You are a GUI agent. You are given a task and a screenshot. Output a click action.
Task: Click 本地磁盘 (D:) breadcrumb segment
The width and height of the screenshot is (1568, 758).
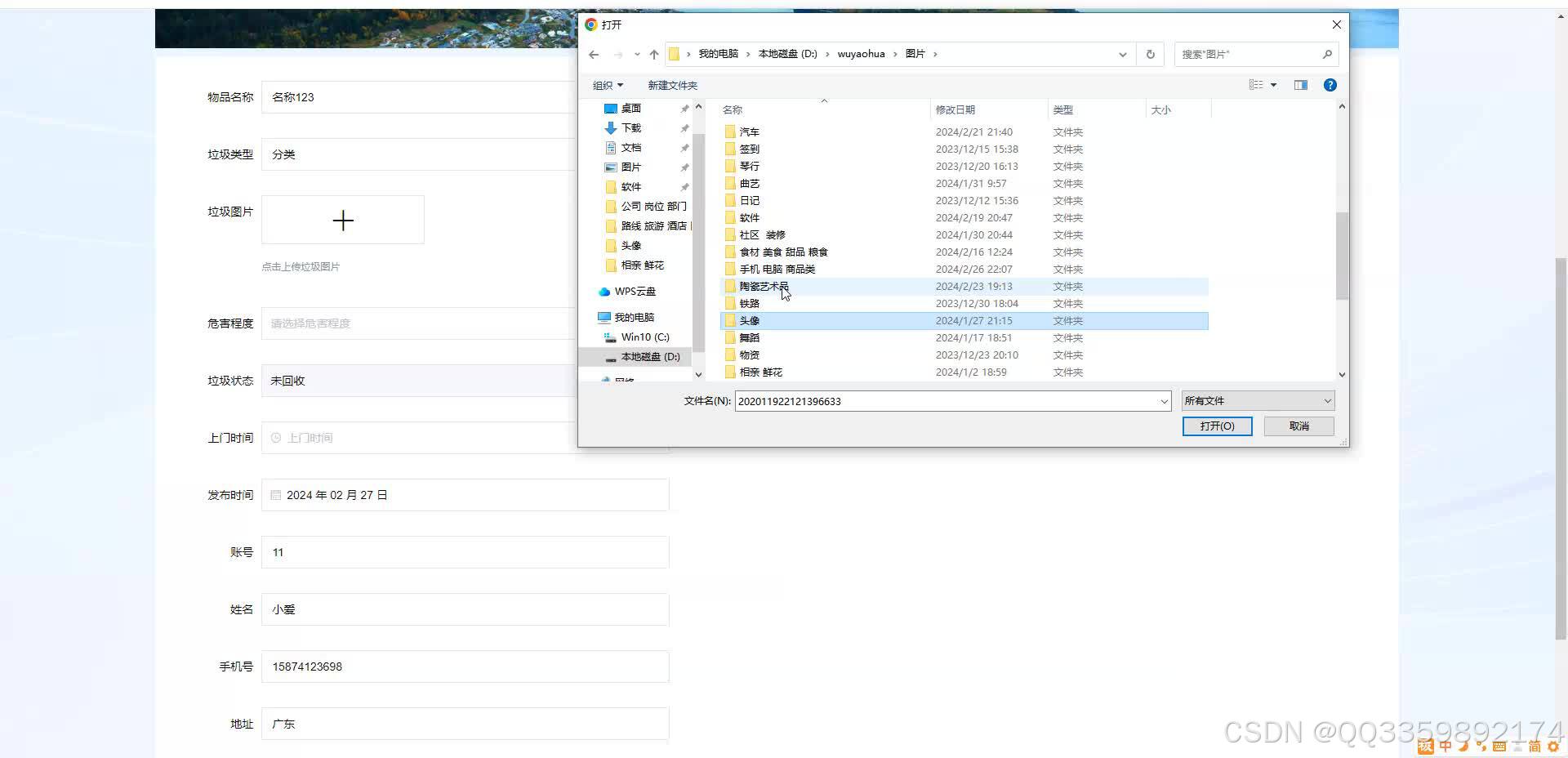787,54
